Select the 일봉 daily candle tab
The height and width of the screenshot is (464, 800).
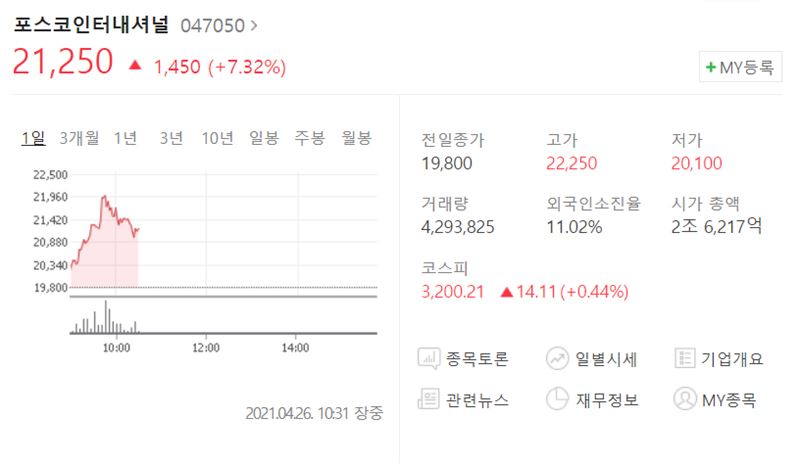pos(264,138)
